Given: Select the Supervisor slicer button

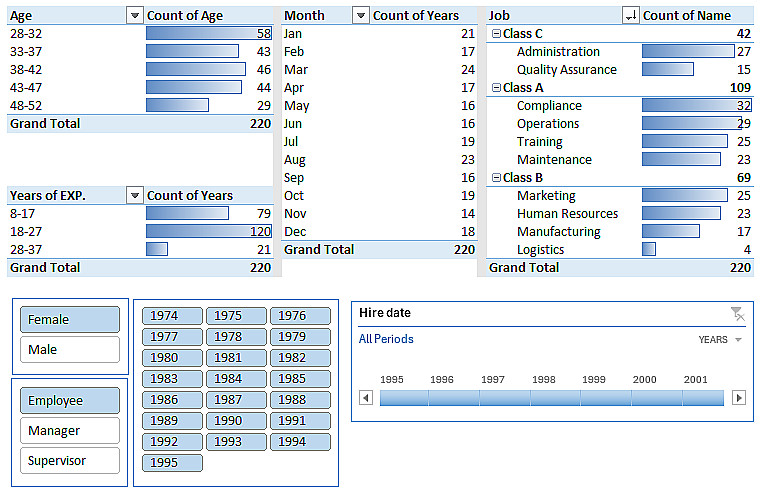Looking at the screenshot, I should (x=70, y=461).
